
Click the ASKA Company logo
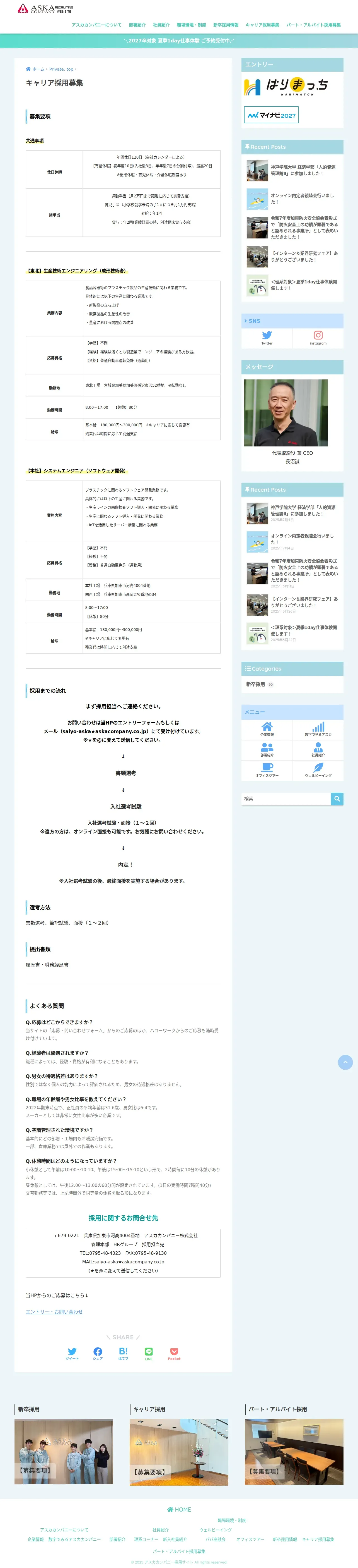tap(44, 9)
